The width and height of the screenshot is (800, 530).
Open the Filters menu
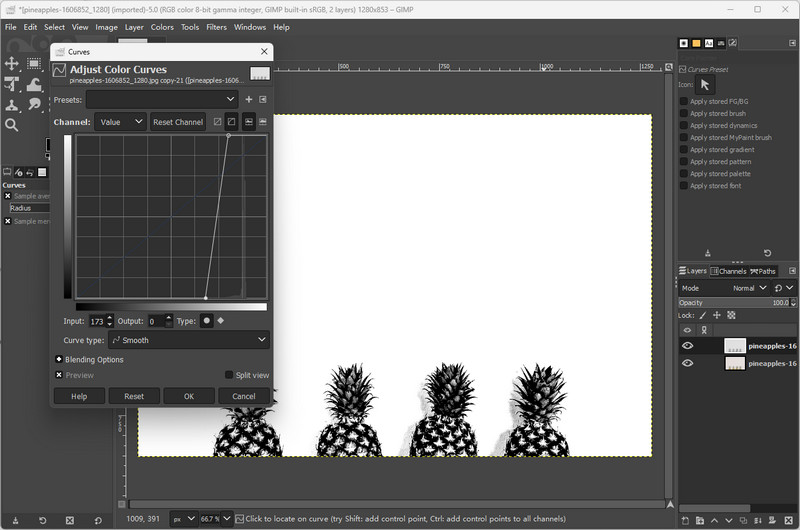[x=216, y=27]
